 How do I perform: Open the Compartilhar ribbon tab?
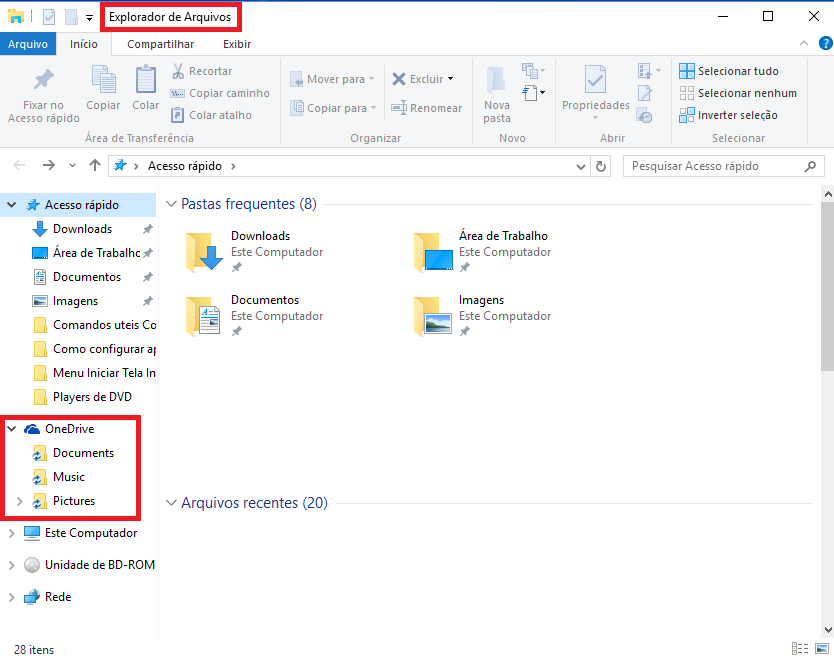pyautogui.click(x=160, y=44)
